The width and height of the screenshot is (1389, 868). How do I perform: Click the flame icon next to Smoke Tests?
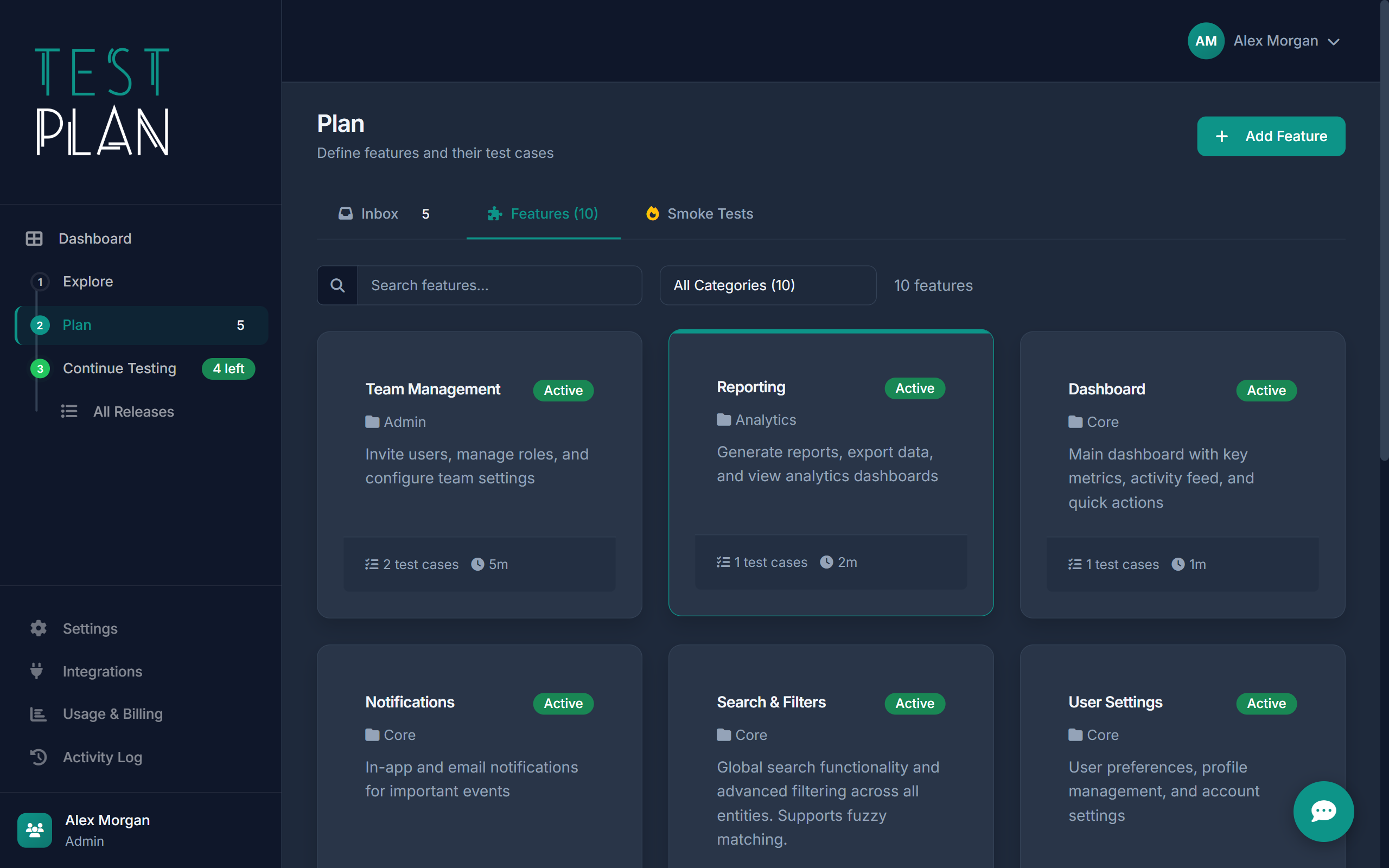[x=653, y=214]
